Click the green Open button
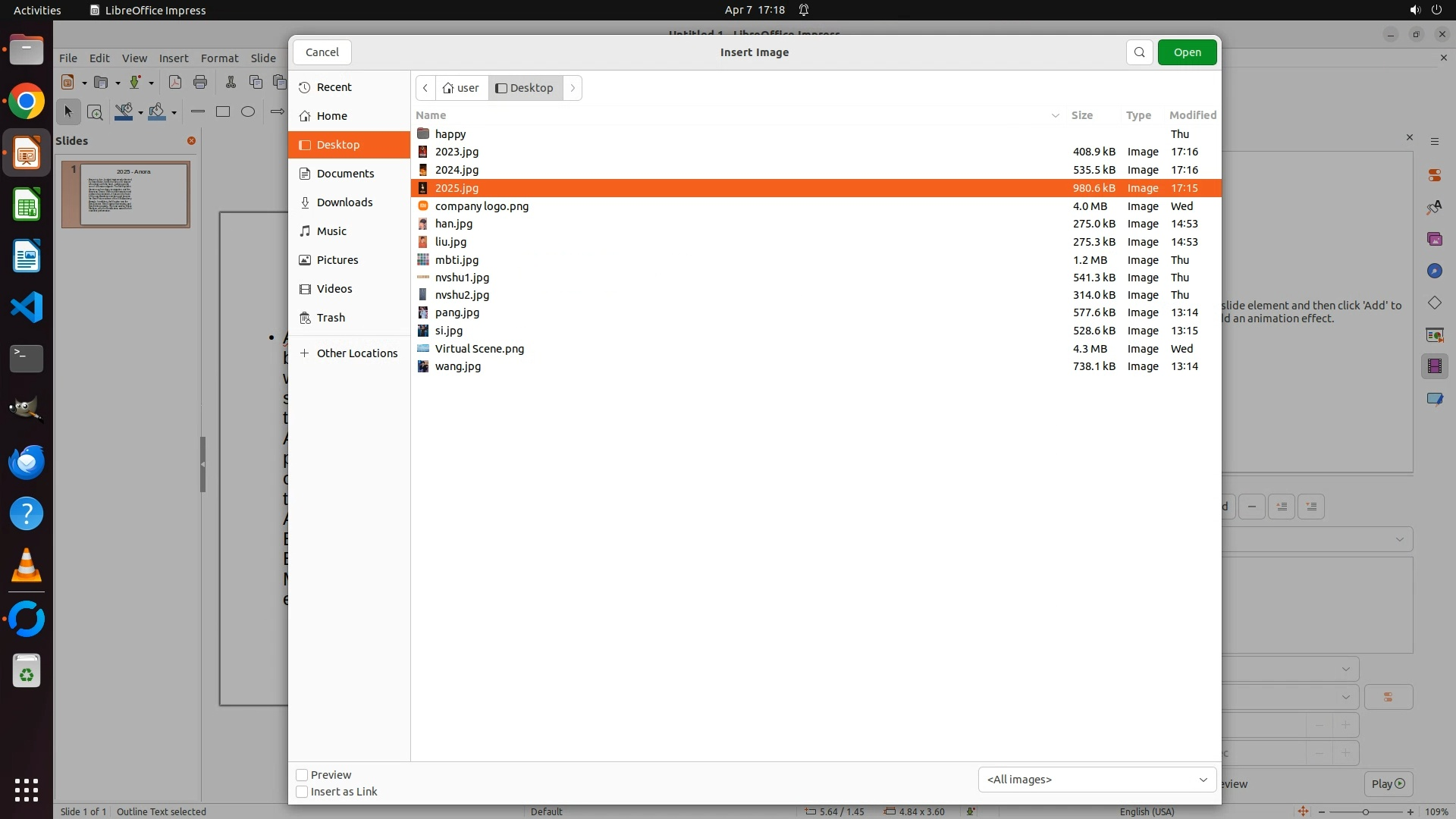The image size is (1456, 819). [x=1187, y=52]
